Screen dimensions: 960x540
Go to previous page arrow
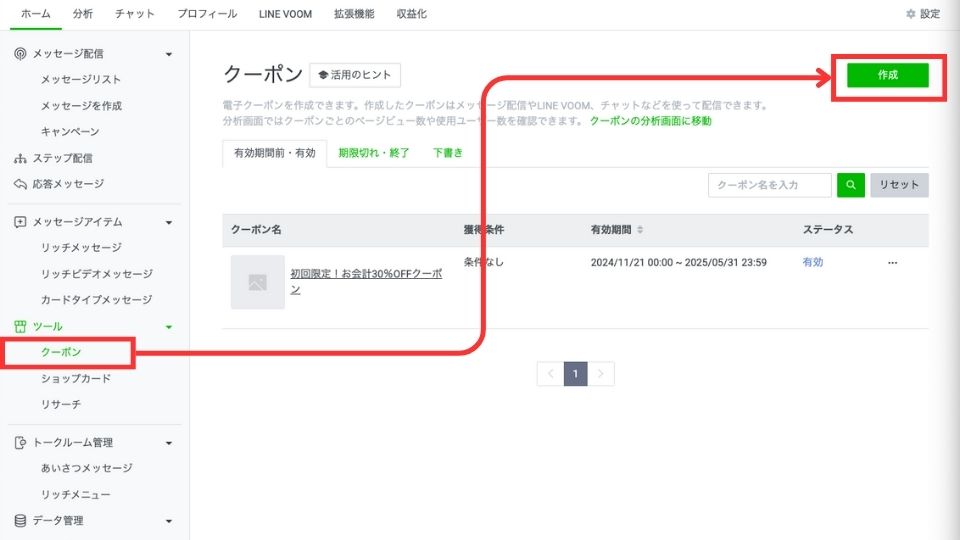[x=550, y=374]
